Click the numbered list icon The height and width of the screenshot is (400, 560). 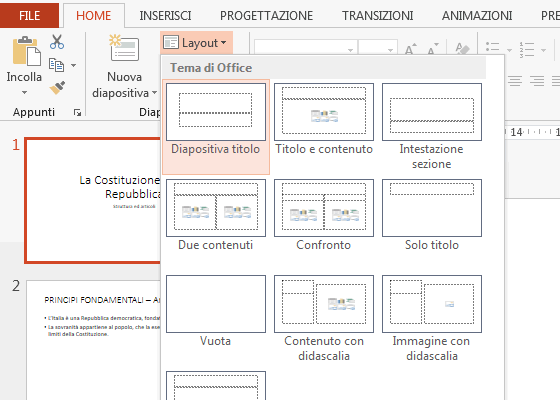click(x=526, y=50)
